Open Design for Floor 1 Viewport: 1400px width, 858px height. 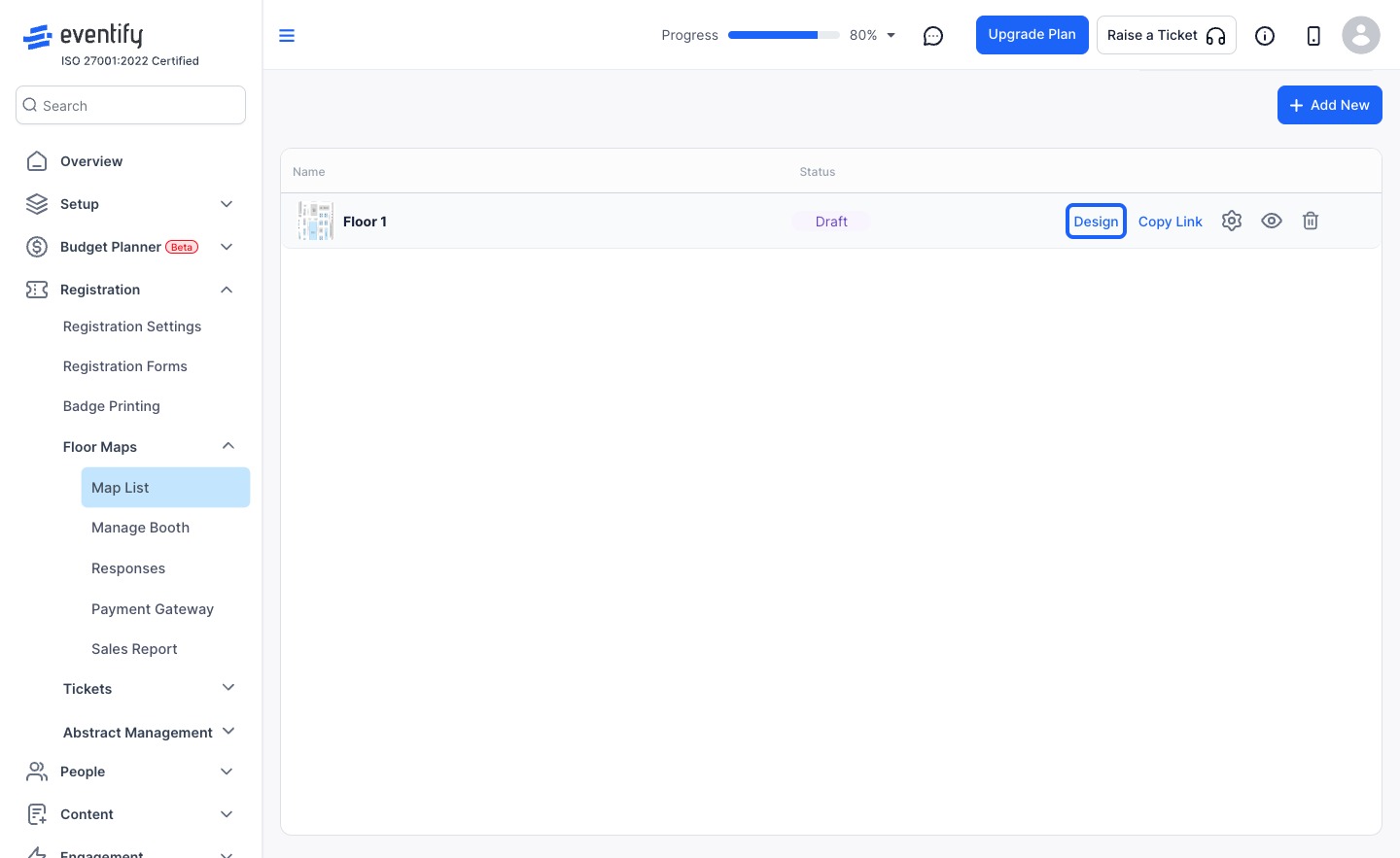[x=1096, y=222]
